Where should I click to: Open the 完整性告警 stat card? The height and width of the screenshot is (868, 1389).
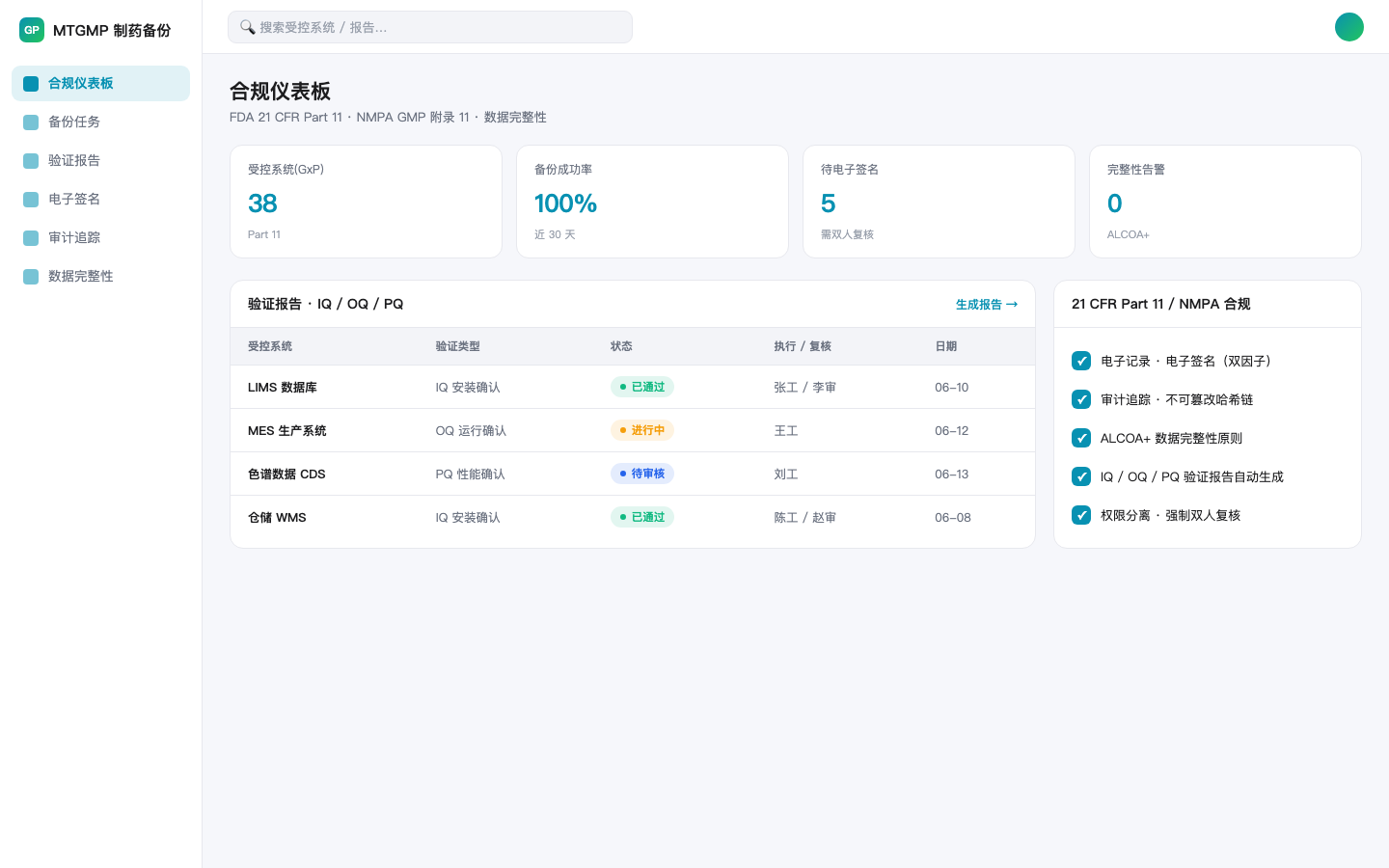coord(1225,202)
